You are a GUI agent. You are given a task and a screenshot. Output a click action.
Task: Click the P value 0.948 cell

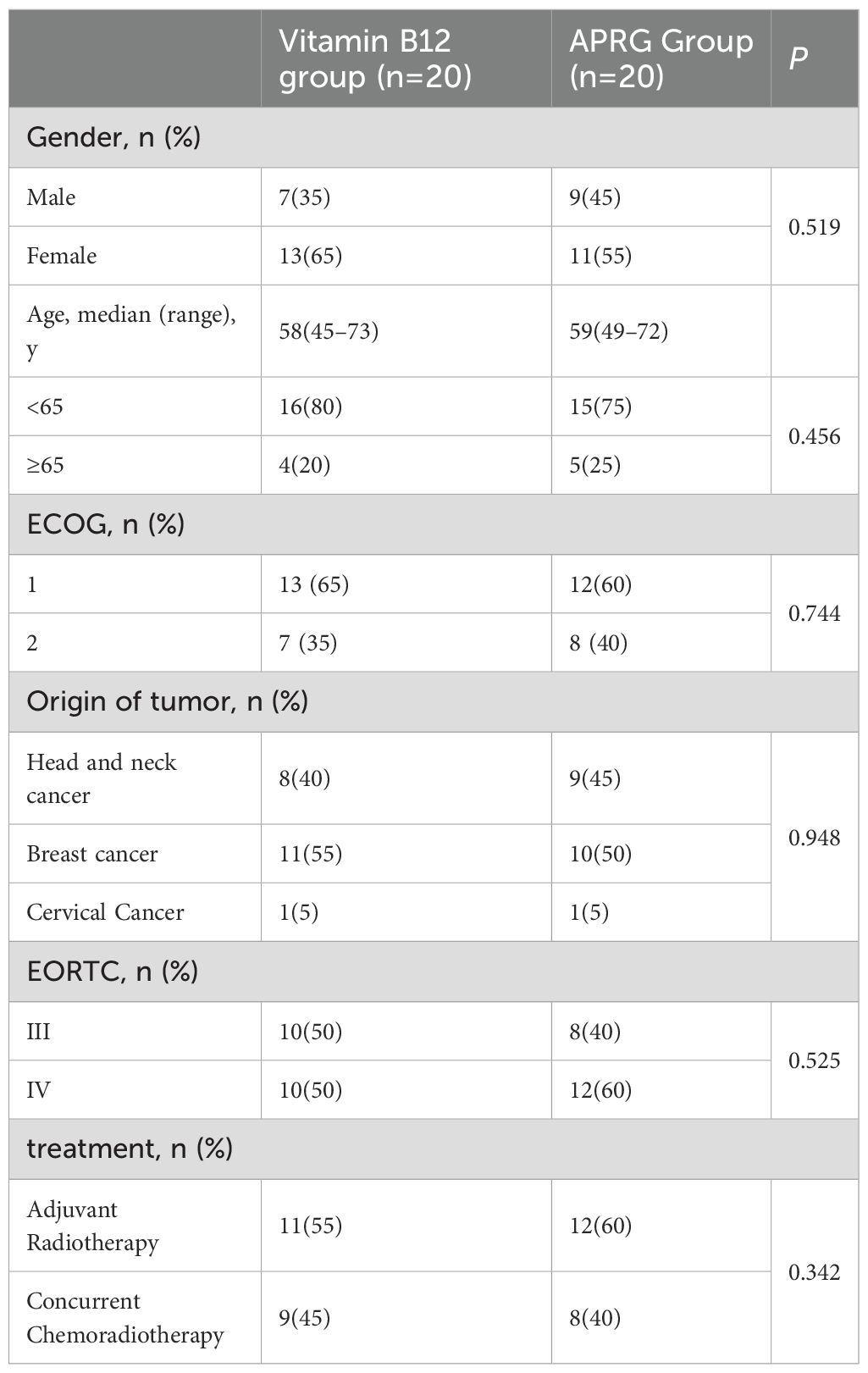pos(814,838)
